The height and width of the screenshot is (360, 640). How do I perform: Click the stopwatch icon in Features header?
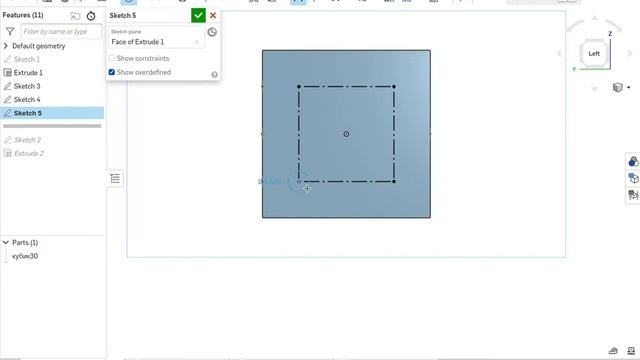91,16
